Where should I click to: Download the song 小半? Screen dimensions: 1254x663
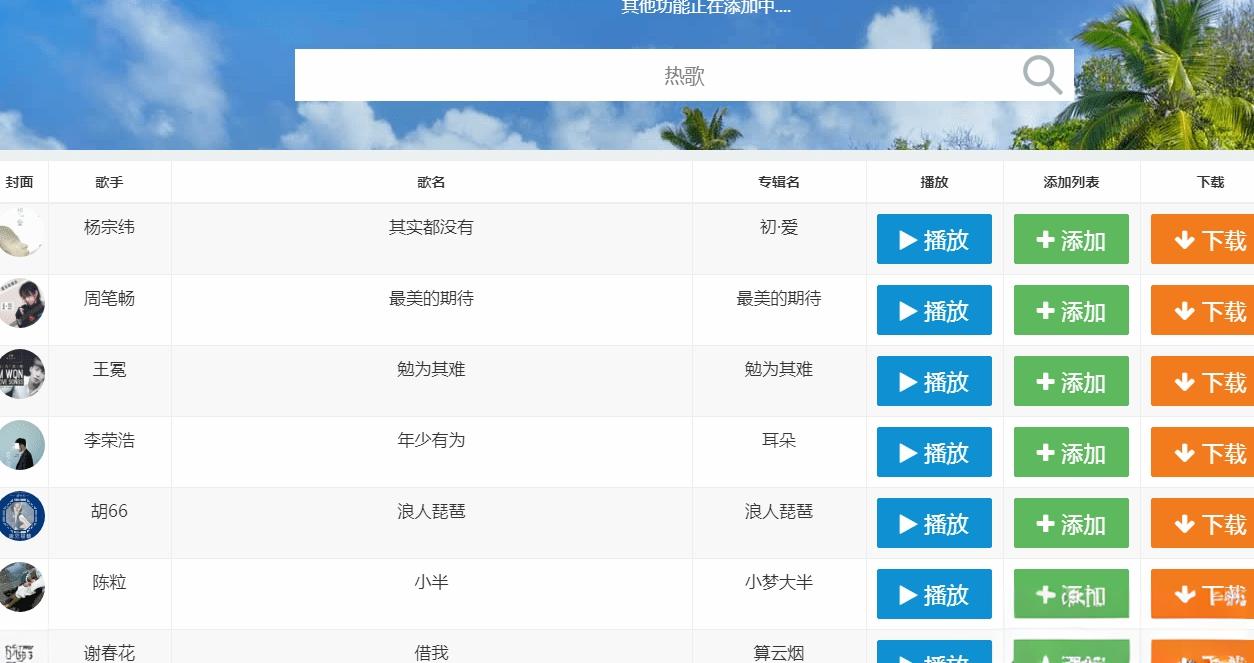pos(1203,594)
